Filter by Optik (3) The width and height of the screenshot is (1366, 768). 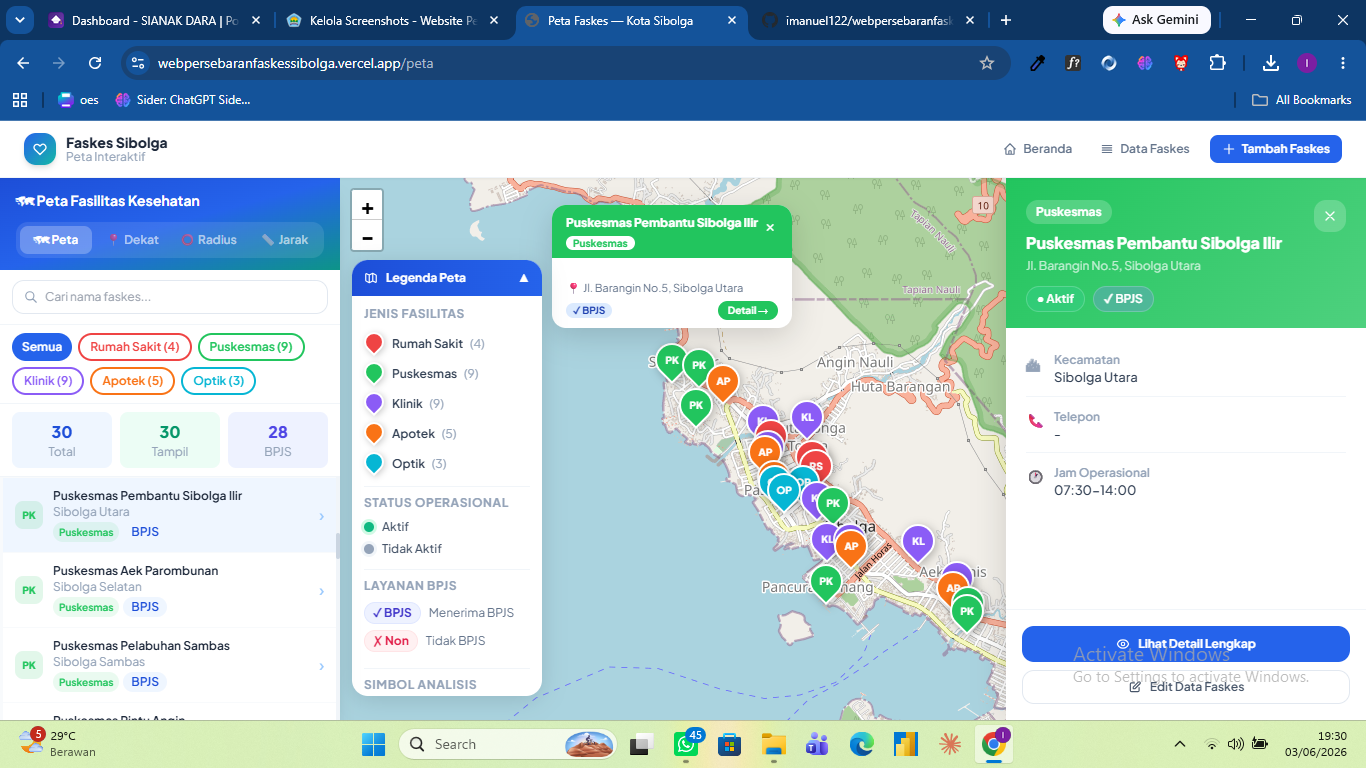[219, 381]
